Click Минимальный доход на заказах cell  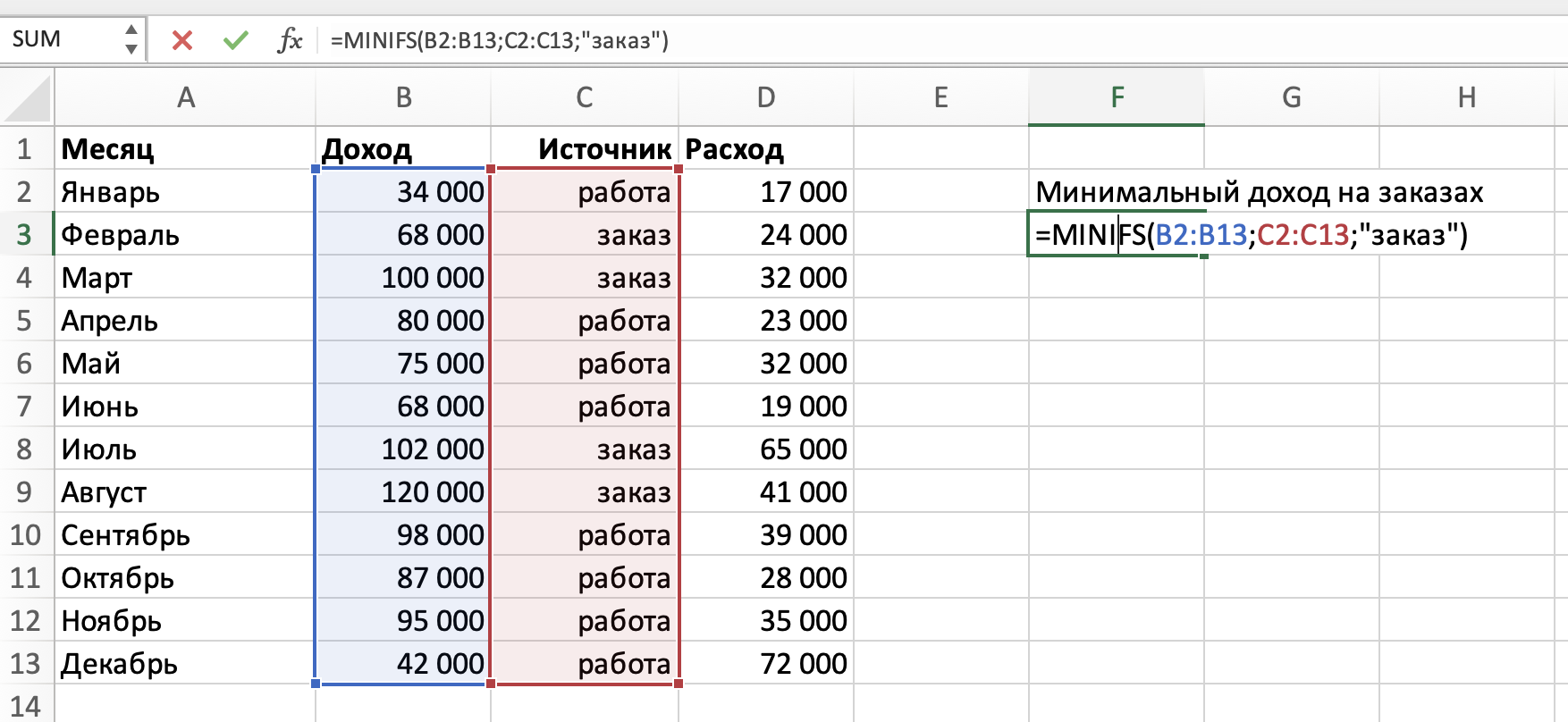tap(1117, 192)
